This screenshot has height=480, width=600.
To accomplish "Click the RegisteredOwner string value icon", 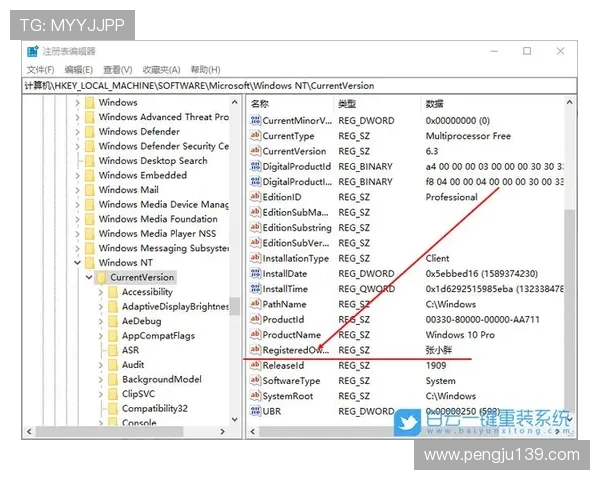I will 255,350.
